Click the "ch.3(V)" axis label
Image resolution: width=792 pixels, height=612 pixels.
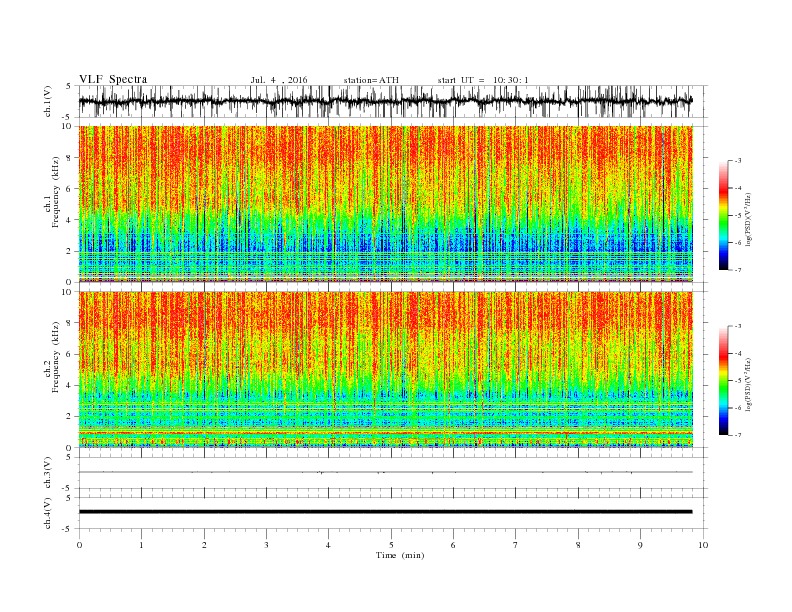pyautogui.click(x=48, y=473)
